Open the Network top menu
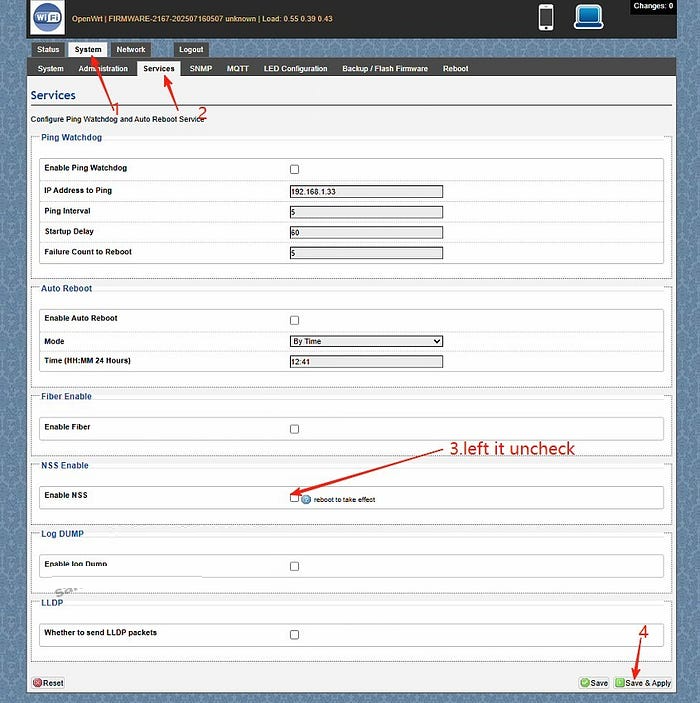The width and height of the screenshot is (700, 703). pos(130,49)
